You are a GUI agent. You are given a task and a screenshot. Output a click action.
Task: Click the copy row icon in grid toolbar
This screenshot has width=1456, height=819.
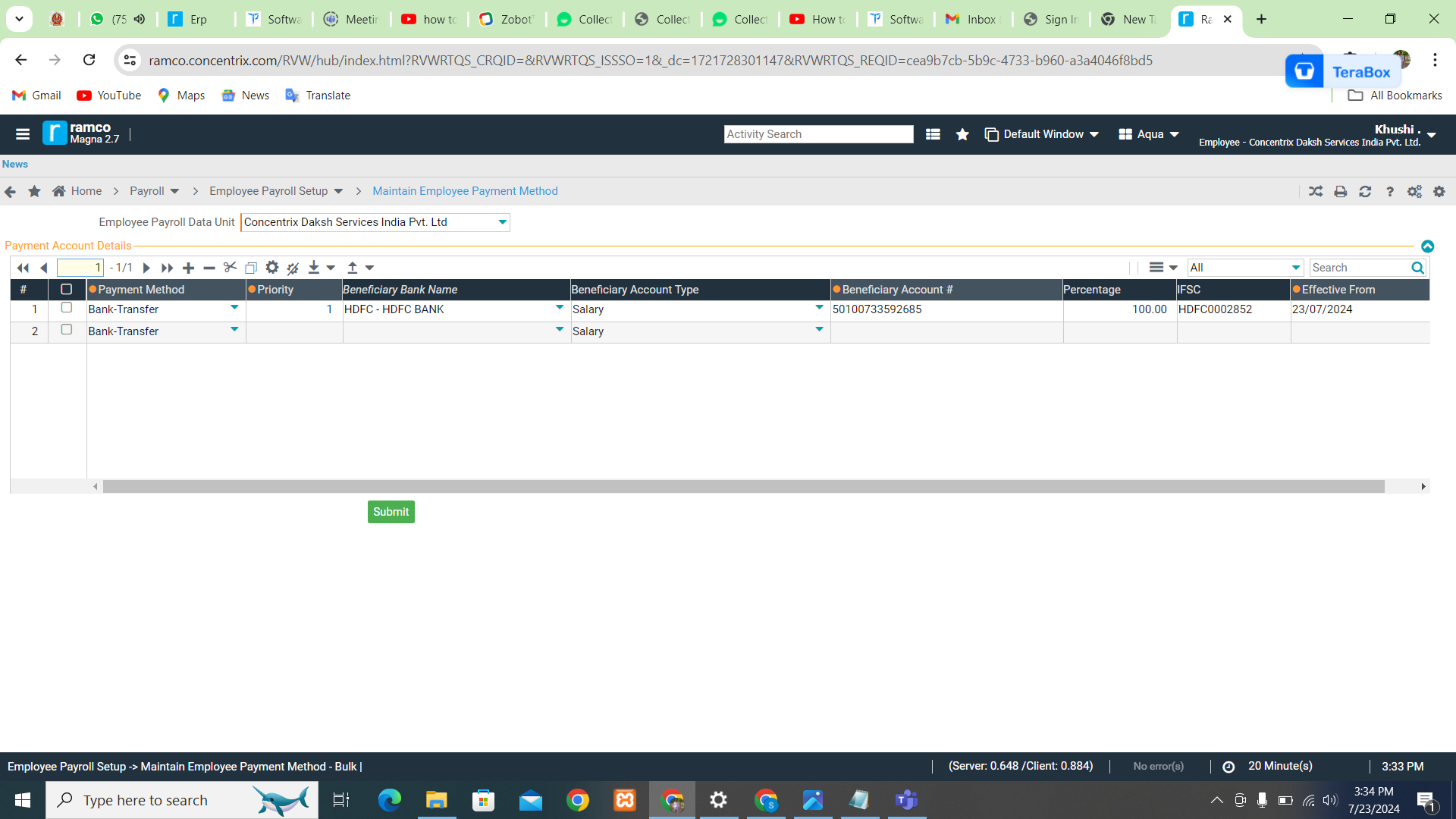251,268
